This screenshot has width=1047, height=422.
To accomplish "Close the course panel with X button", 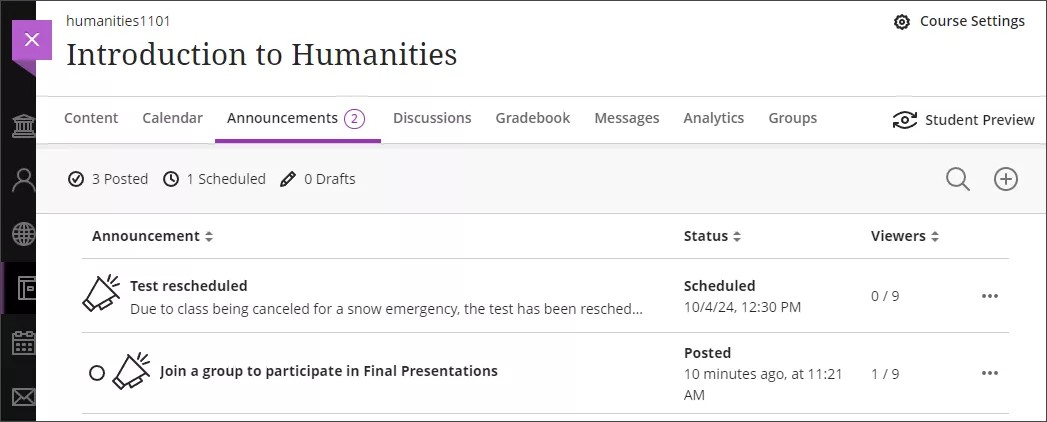I will pyautogui.click(x=32, y=40).
